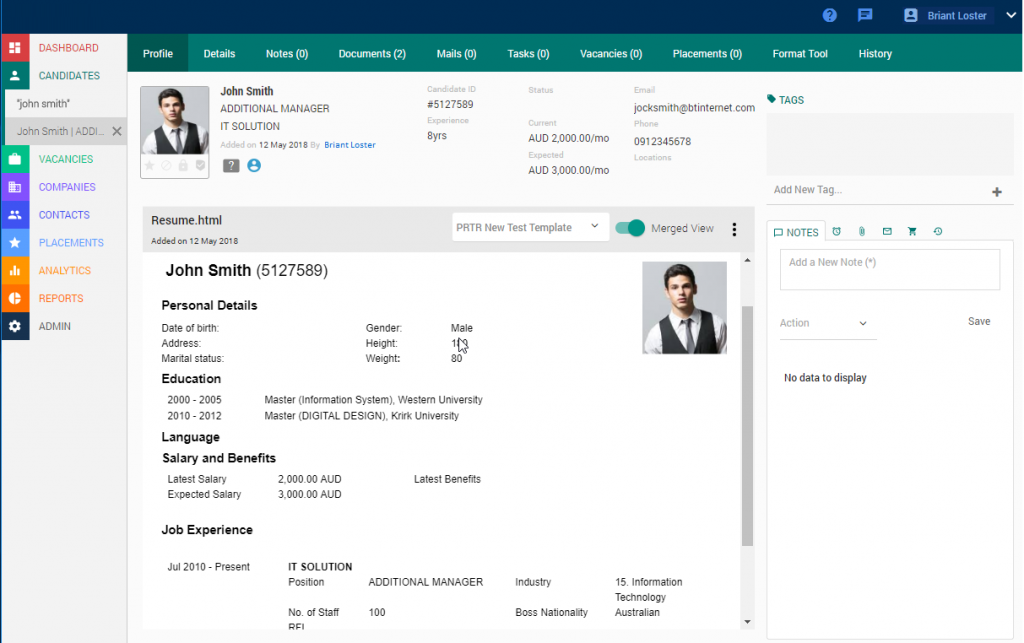1024x643 pixels.
Task: Open the alarm clock reminders tab icon
Action: point(836,232)
